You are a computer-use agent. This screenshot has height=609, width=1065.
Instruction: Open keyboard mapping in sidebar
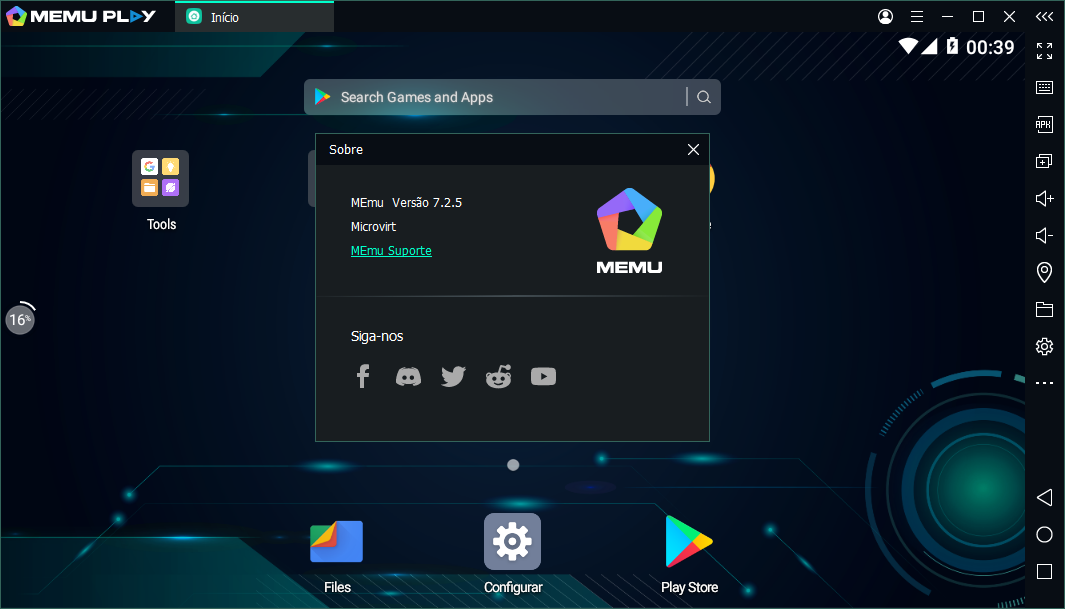pyautogui.click(x=1044, y=87)
